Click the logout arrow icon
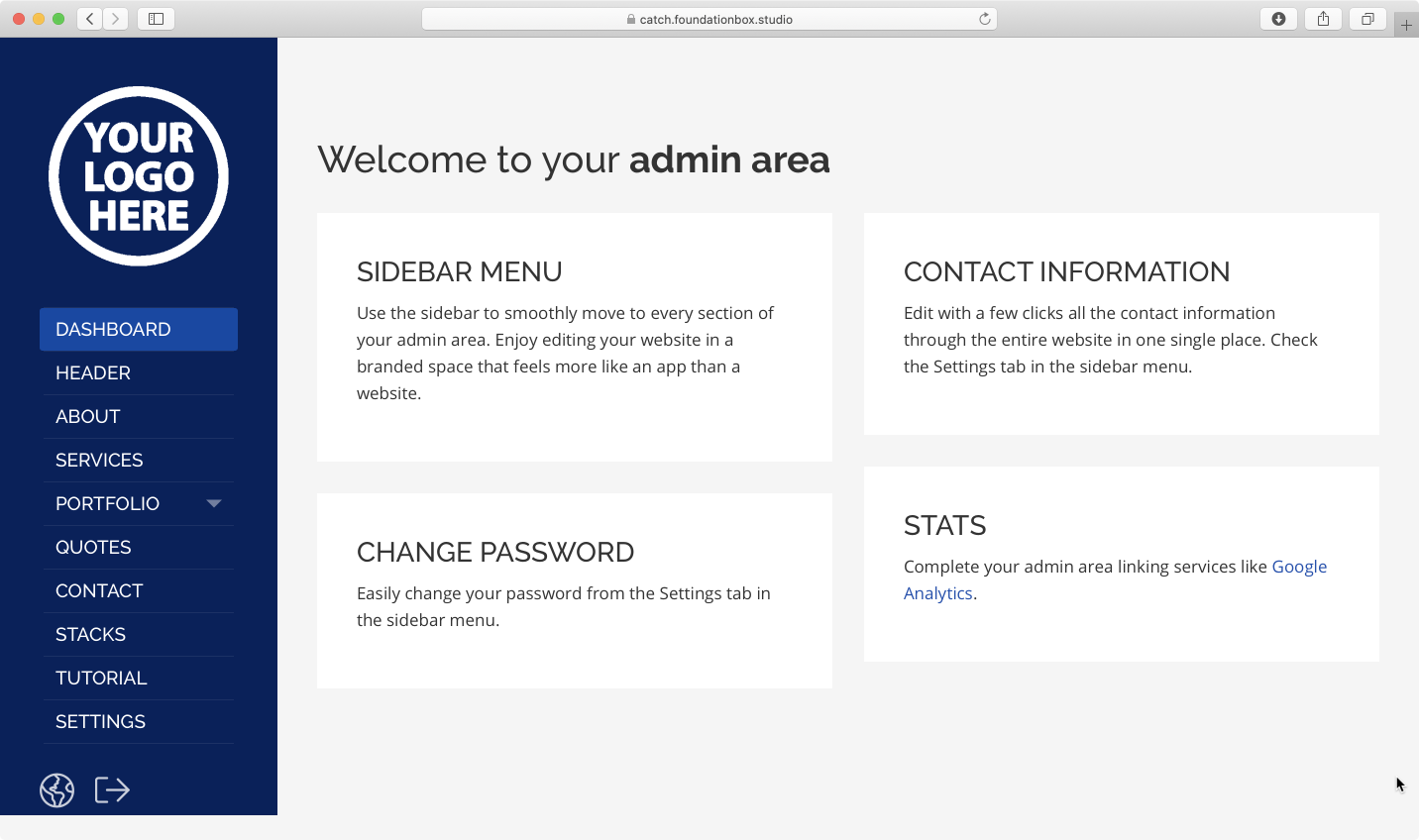Viewport: 1419px width, 840px height. (x=112, y=790)
